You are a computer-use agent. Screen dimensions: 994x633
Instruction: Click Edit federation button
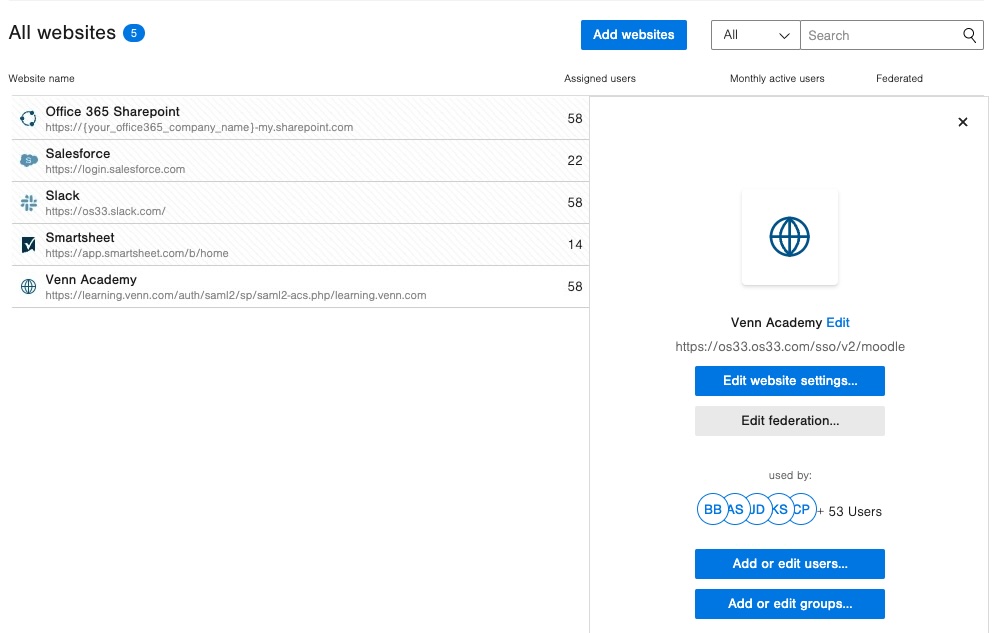(x=789, y=421)
